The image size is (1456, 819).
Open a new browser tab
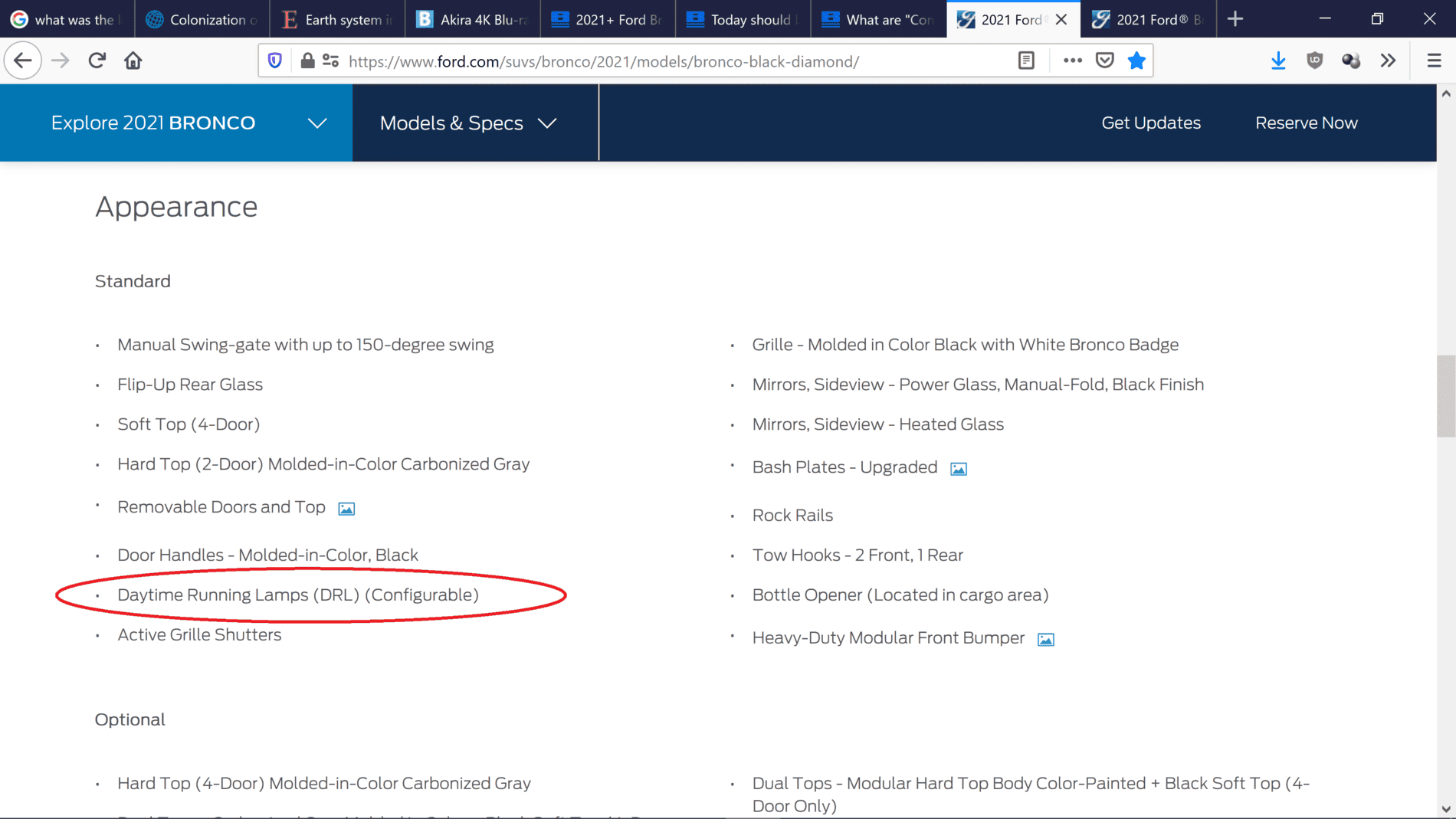(x=1235, y=19)
